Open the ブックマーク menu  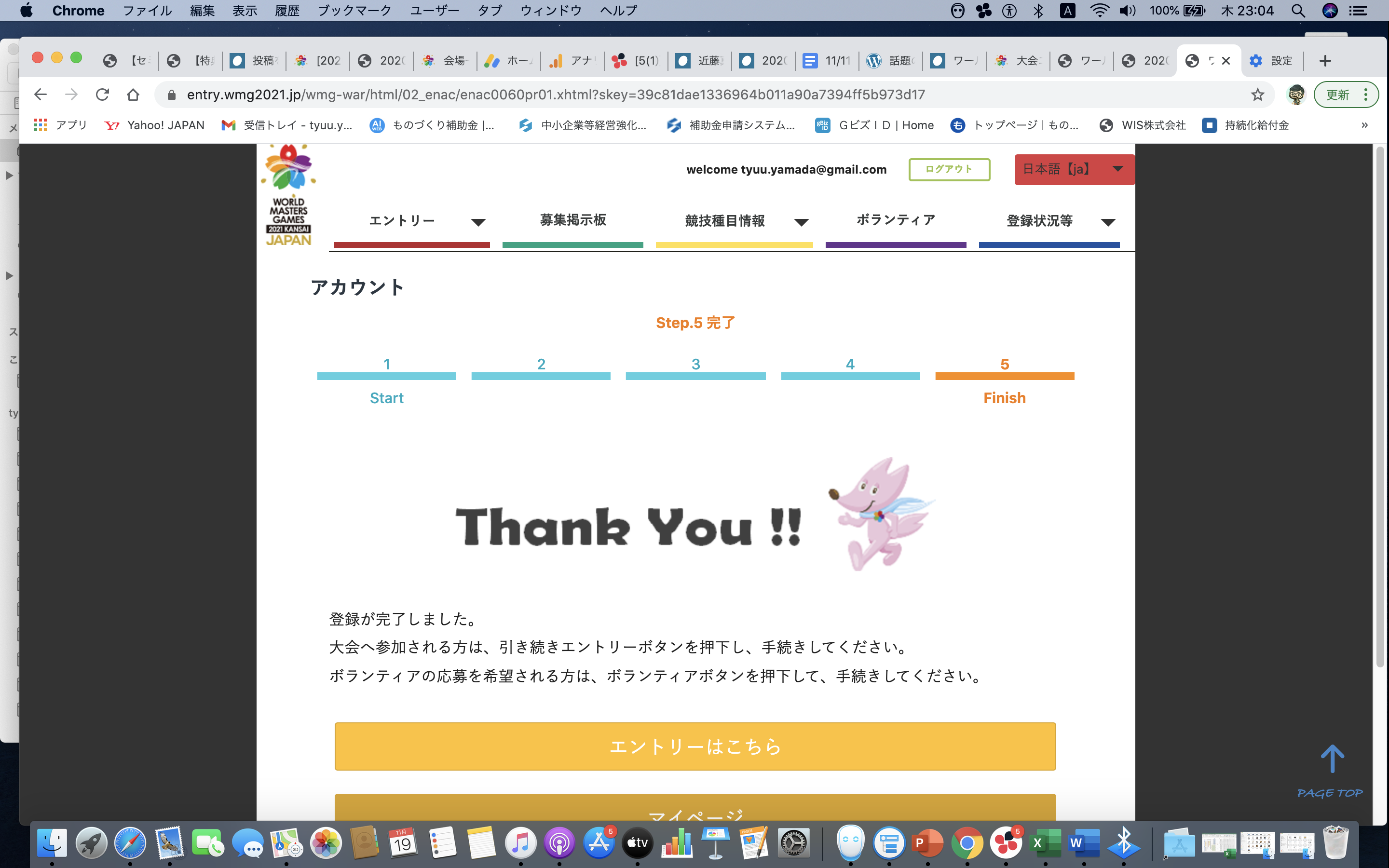click(354, 10)
